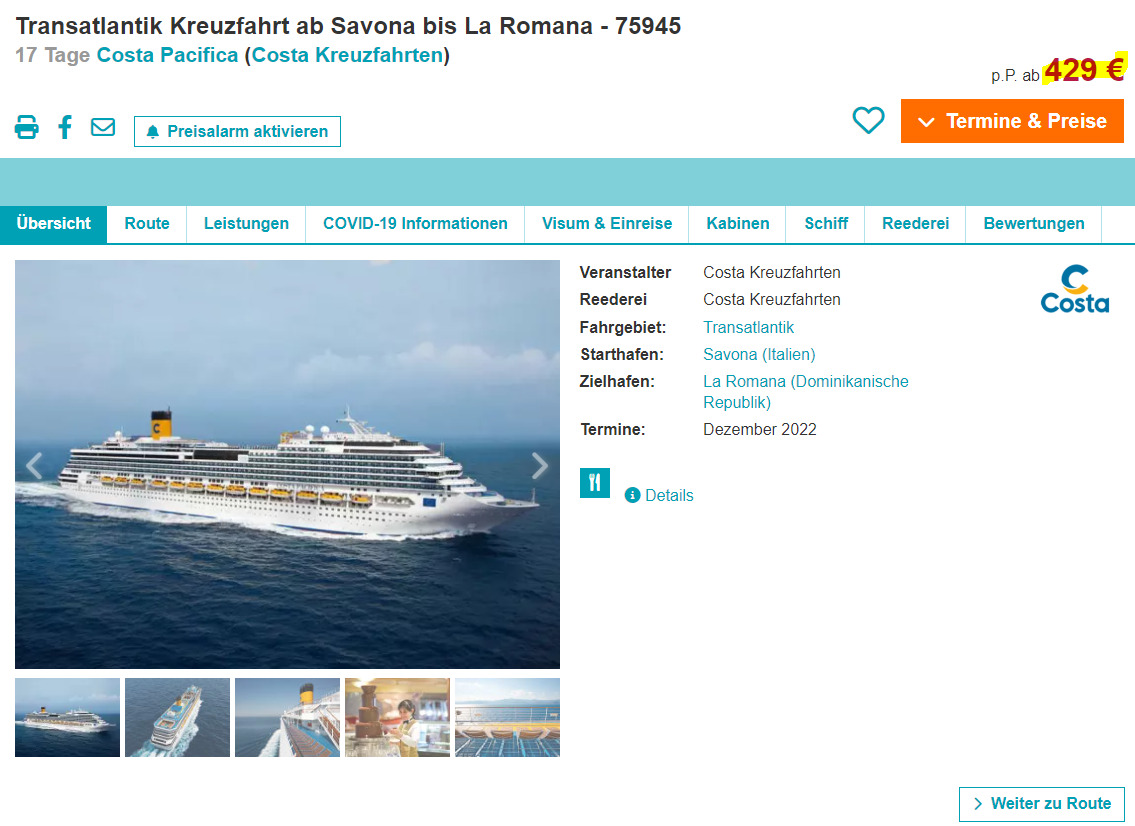The width and height of the screenshot is (1135, 826).
Task: Select aerial ship view thumbnail
Action: [x=177, y=717]
